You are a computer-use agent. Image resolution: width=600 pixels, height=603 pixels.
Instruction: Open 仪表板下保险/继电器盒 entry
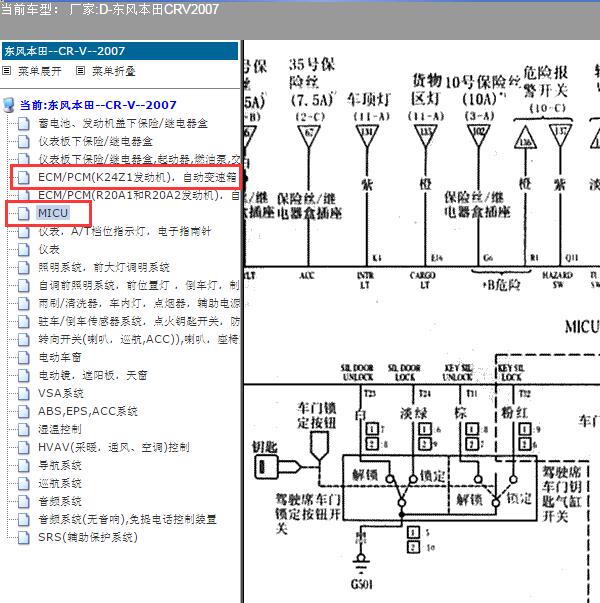pos(95,142)
